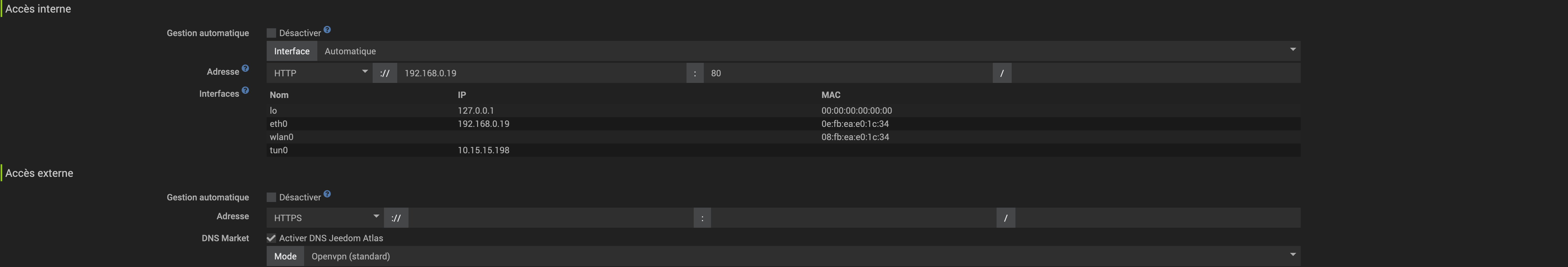
Task: Click the external address port field
Action: [854, 218]
